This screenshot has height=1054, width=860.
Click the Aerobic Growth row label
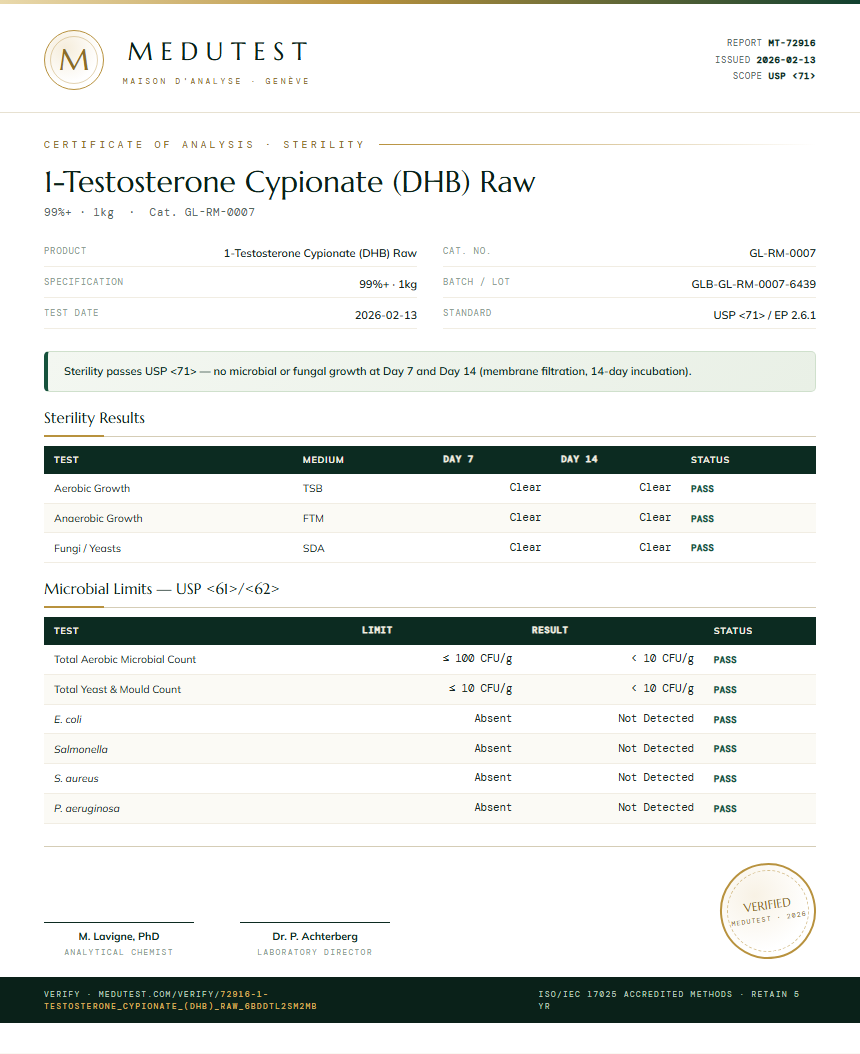click(x=92, y=489)
